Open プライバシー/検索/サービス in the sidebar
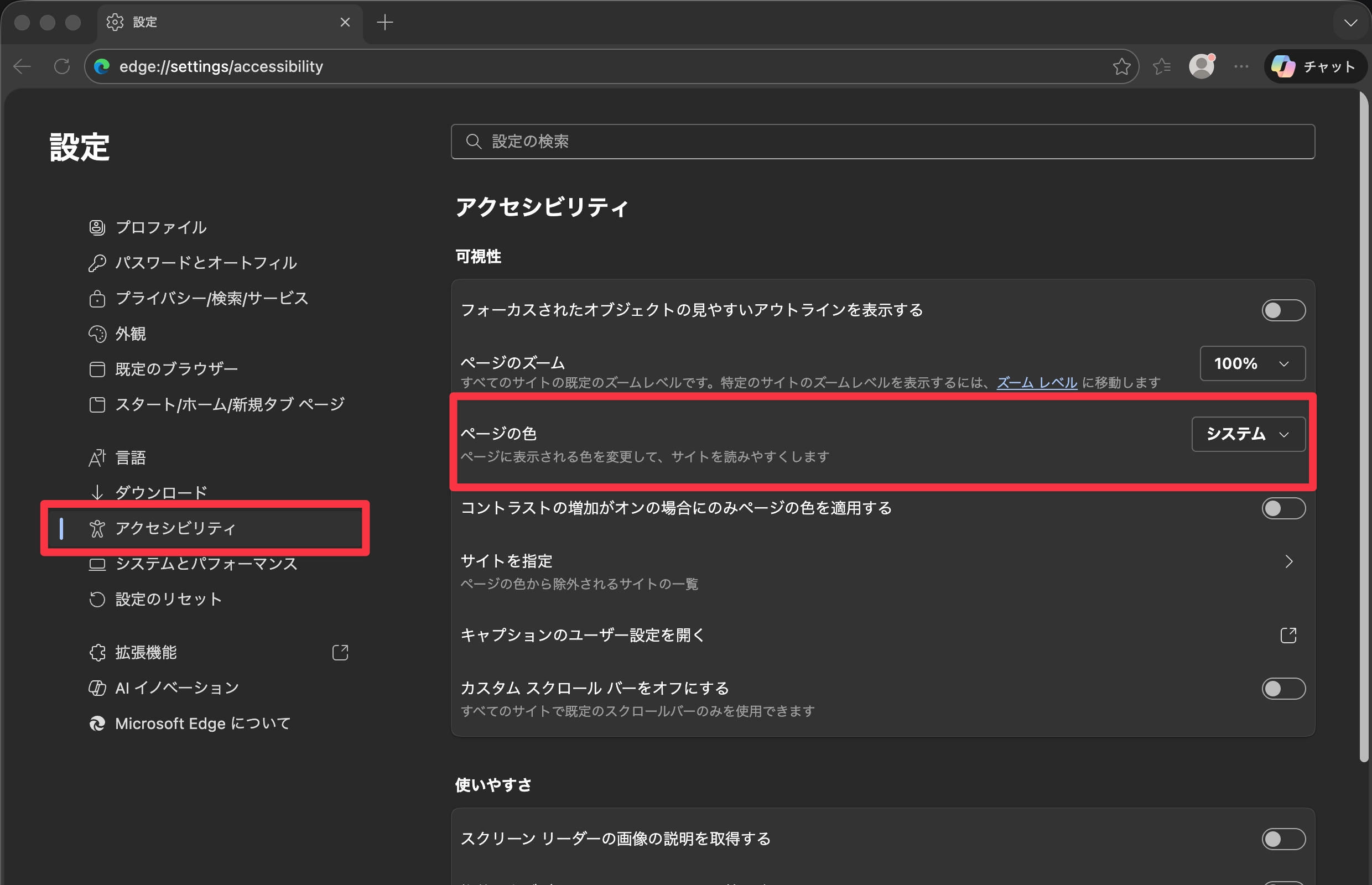The height and width of the screenshot is (885, 1372). coord(211,298)
